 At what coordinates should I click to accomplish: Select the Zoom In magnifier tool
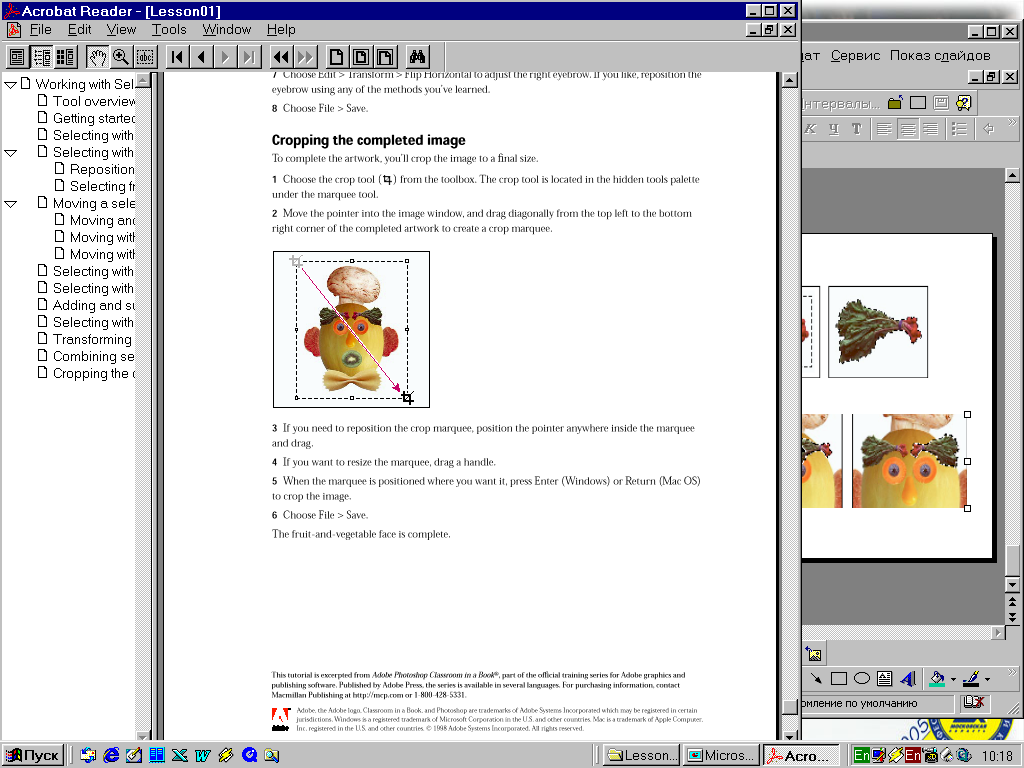pos(121,57)
